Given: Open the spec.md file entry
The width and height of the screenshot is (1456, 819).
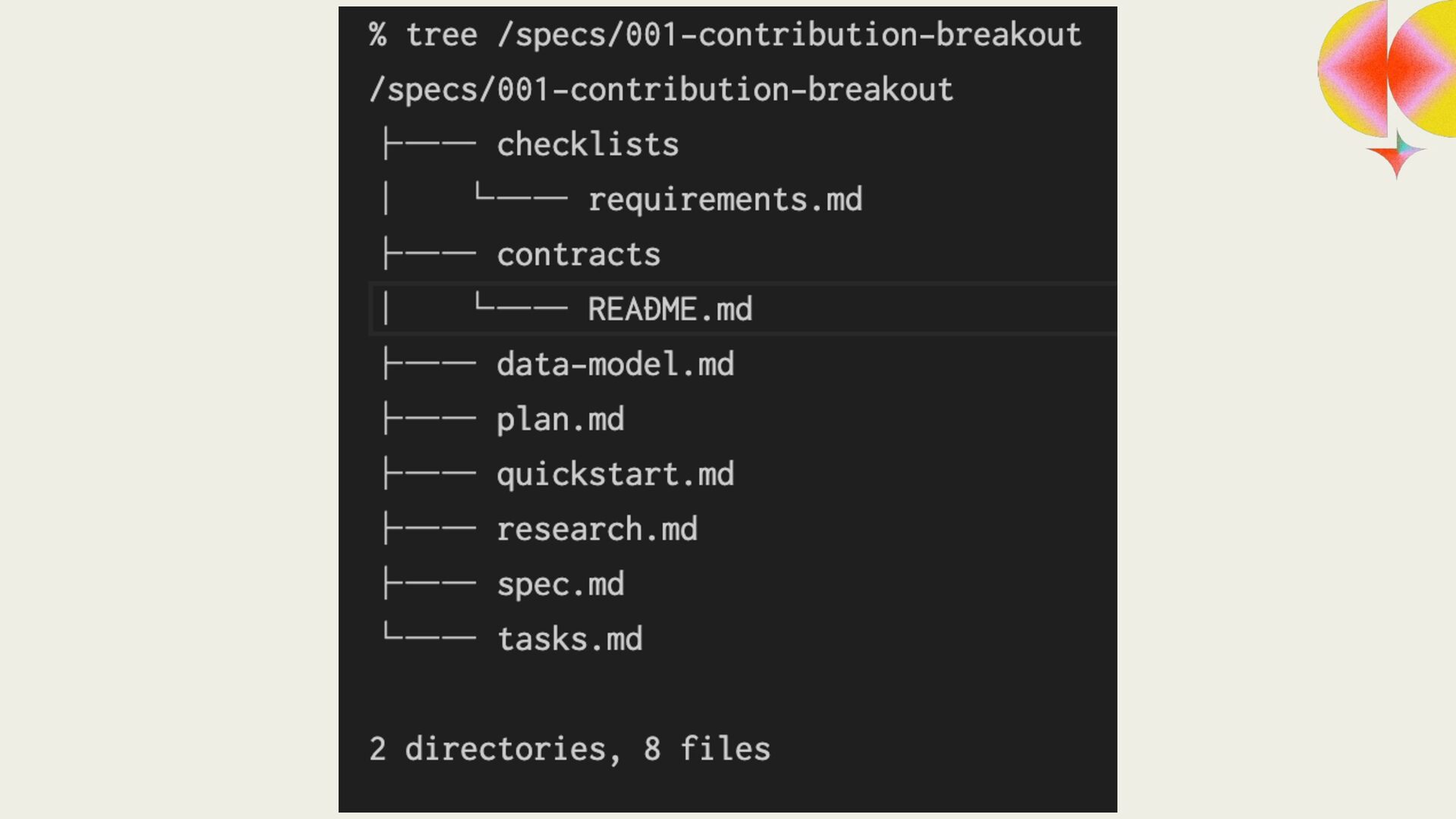Looking at the screenshot, I should click(560, 585).
